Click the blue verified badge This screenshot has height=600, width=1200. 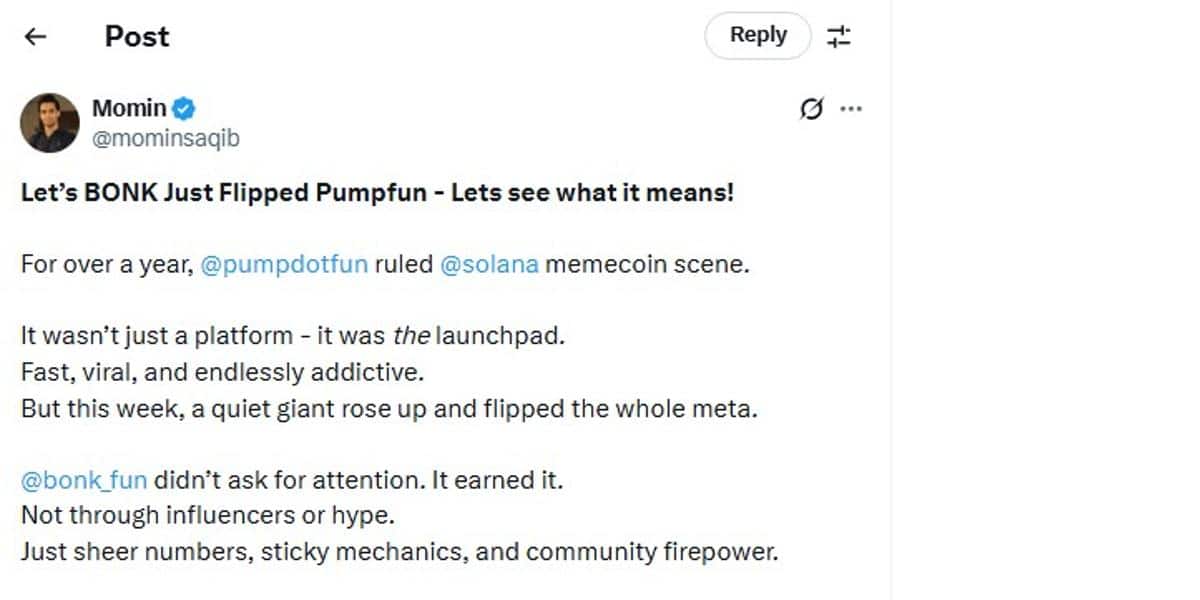(x=184, y=108)
